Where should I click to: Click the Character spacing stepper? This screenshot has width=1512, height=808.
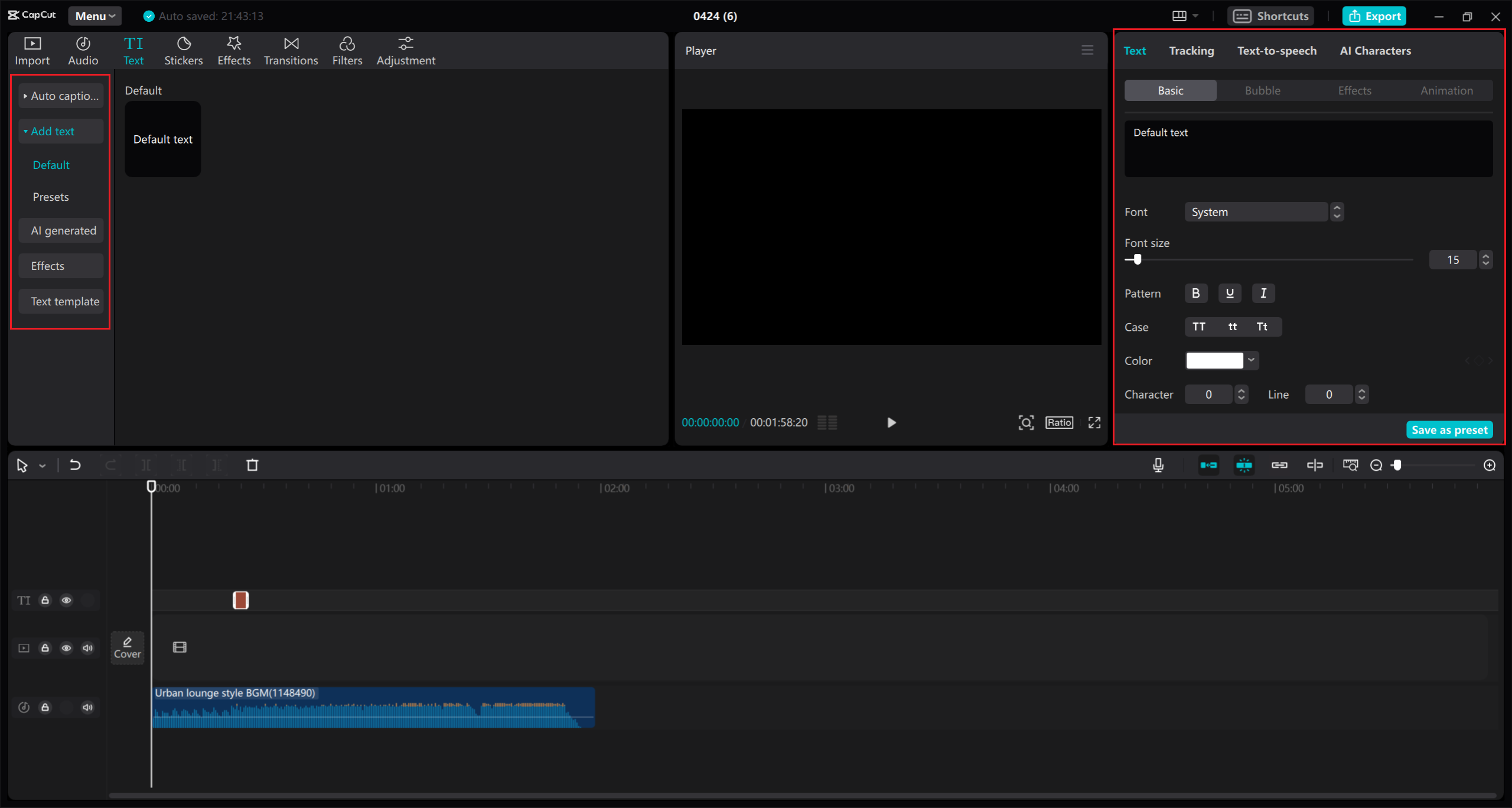[1241, 395]
